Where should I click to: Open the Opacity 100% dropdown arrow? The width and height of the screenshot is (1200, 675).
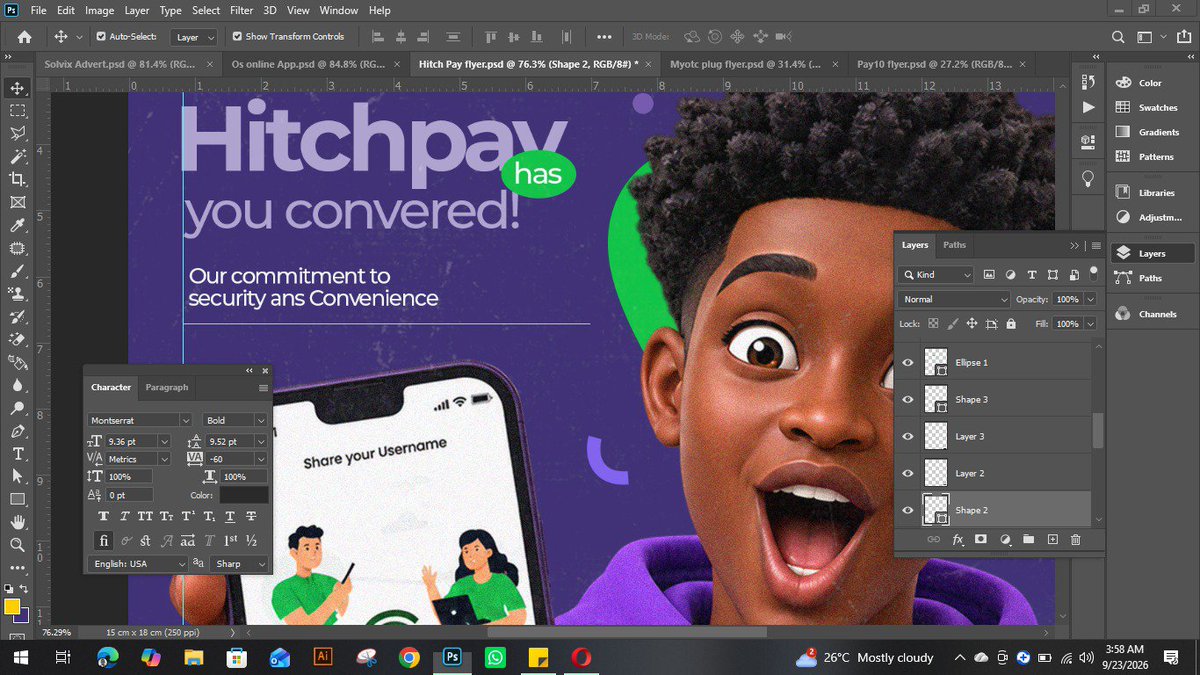(1090, 299)
